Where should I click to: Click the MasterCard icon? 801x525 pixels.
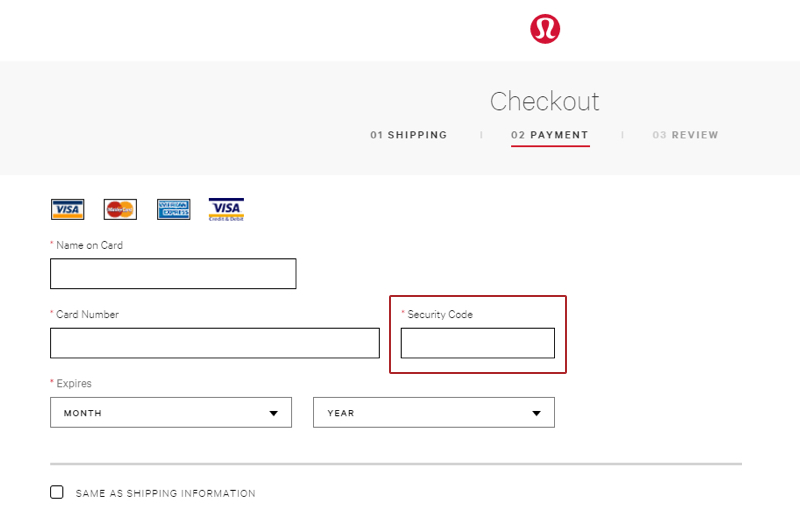120,209
